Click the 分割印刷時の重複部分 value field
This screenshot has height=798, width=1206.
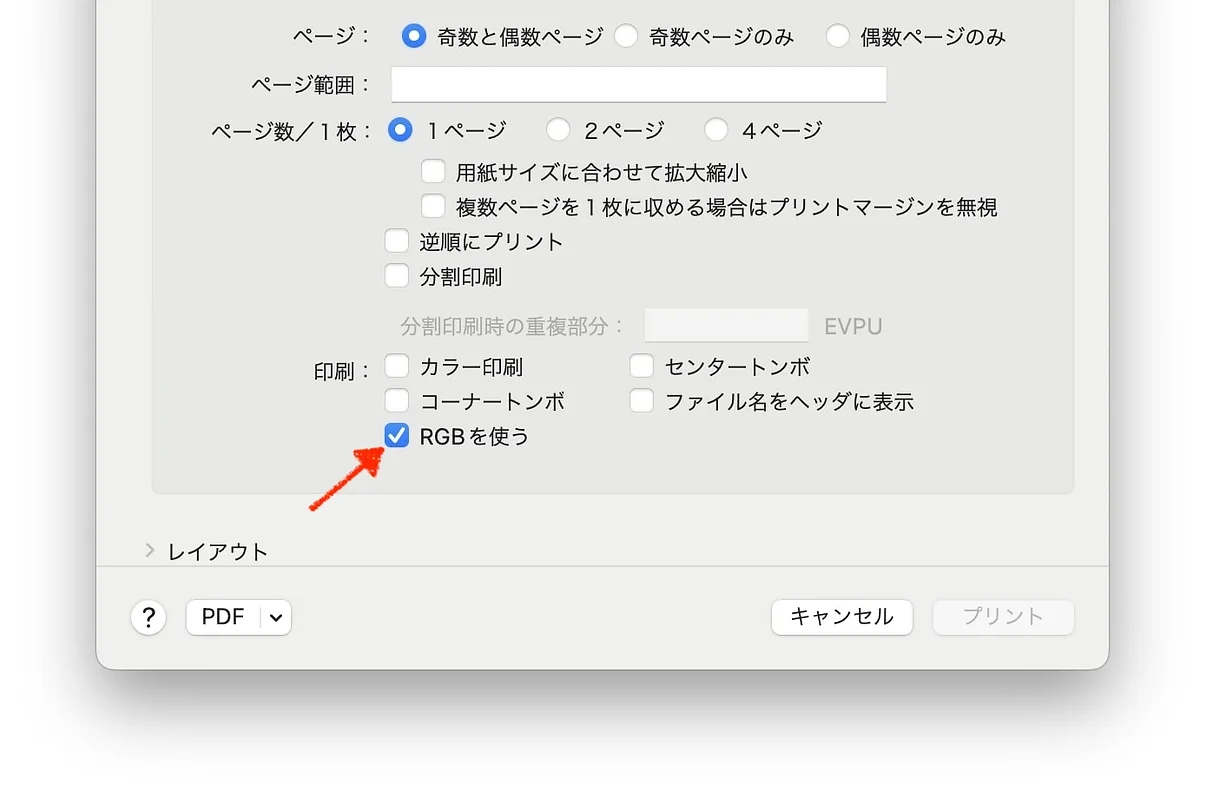pos(726,326)
